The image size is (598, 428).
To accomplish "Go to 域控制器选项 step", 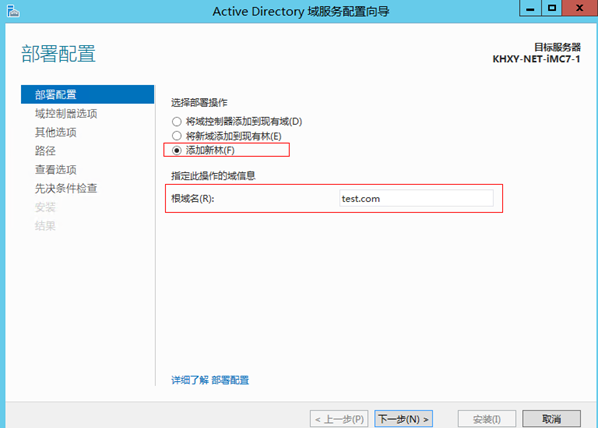I will (x=66, y=113).
